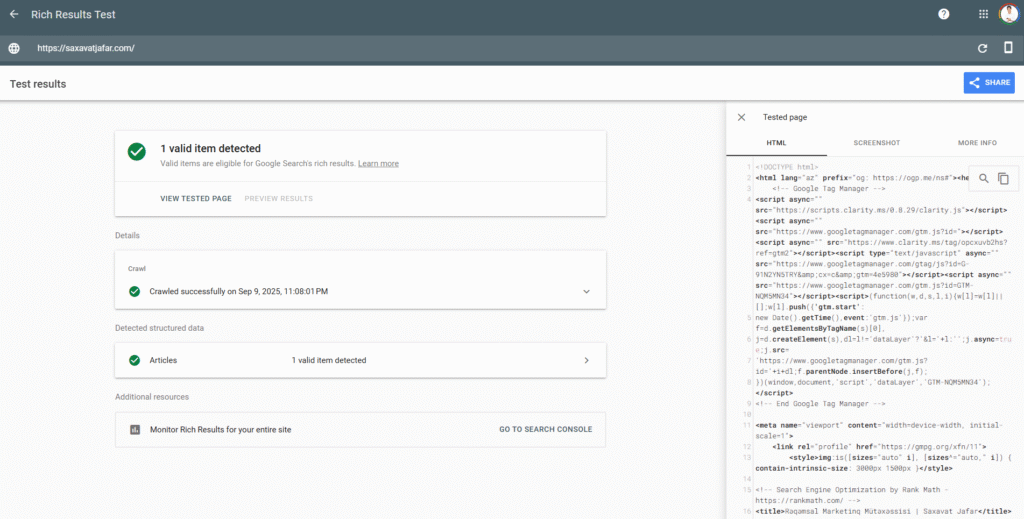Click the Share button
The image size is (1024, 519).
(988, 83)
